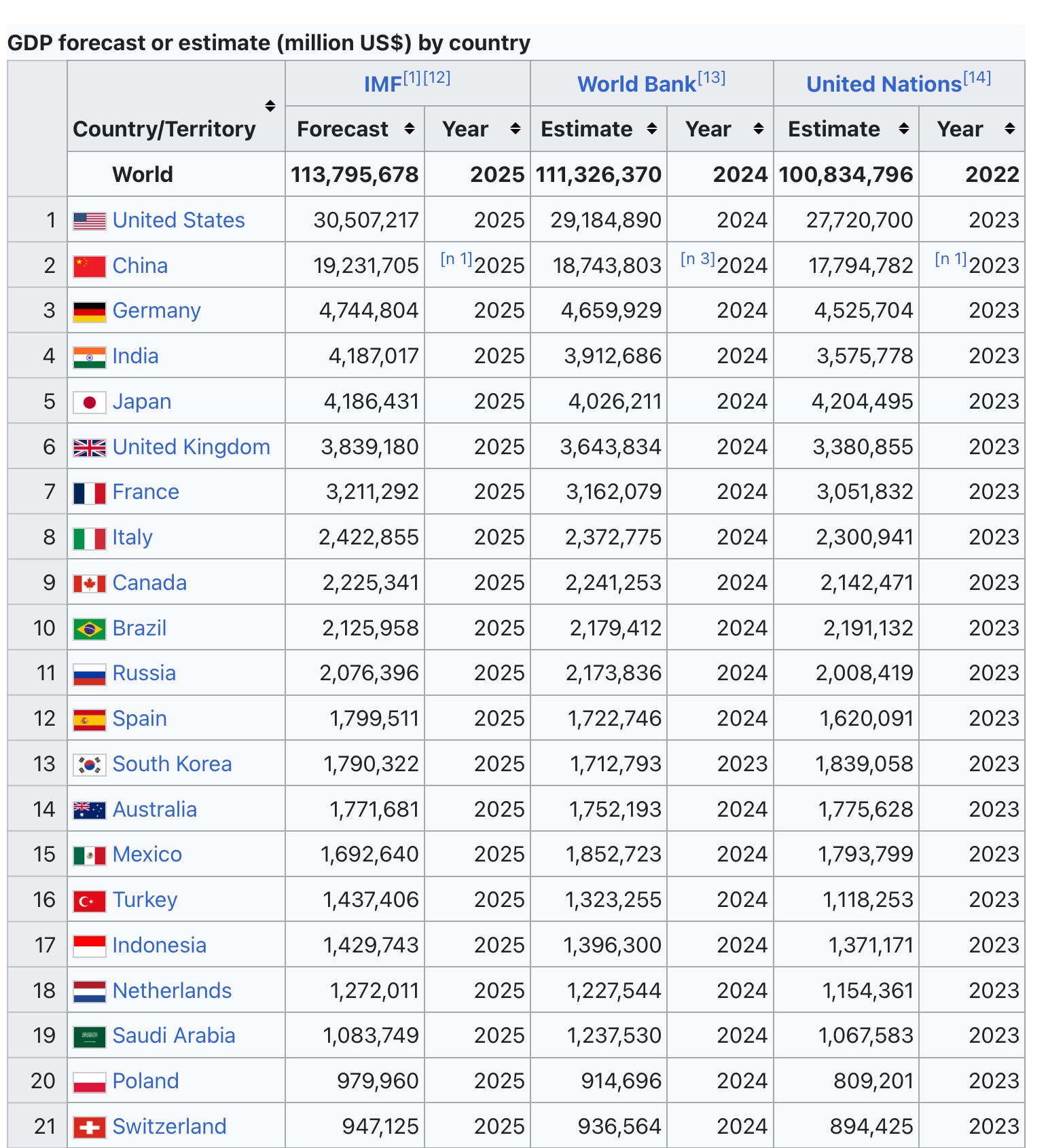Image resolution: width=1048 pixels, height=1148 pixels.
Task: Follow the Spain country link
Action: pos(140,719)
